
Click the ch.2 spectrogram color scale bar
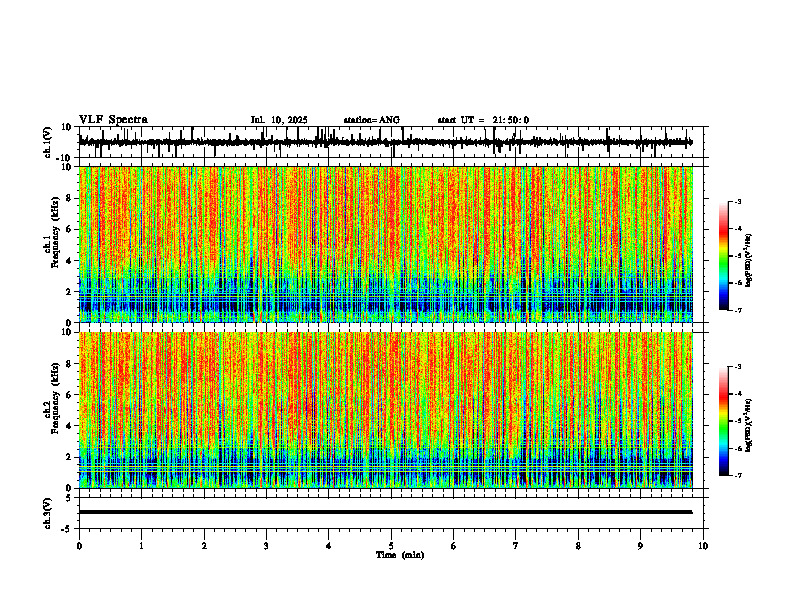click(x=723, y=421)
